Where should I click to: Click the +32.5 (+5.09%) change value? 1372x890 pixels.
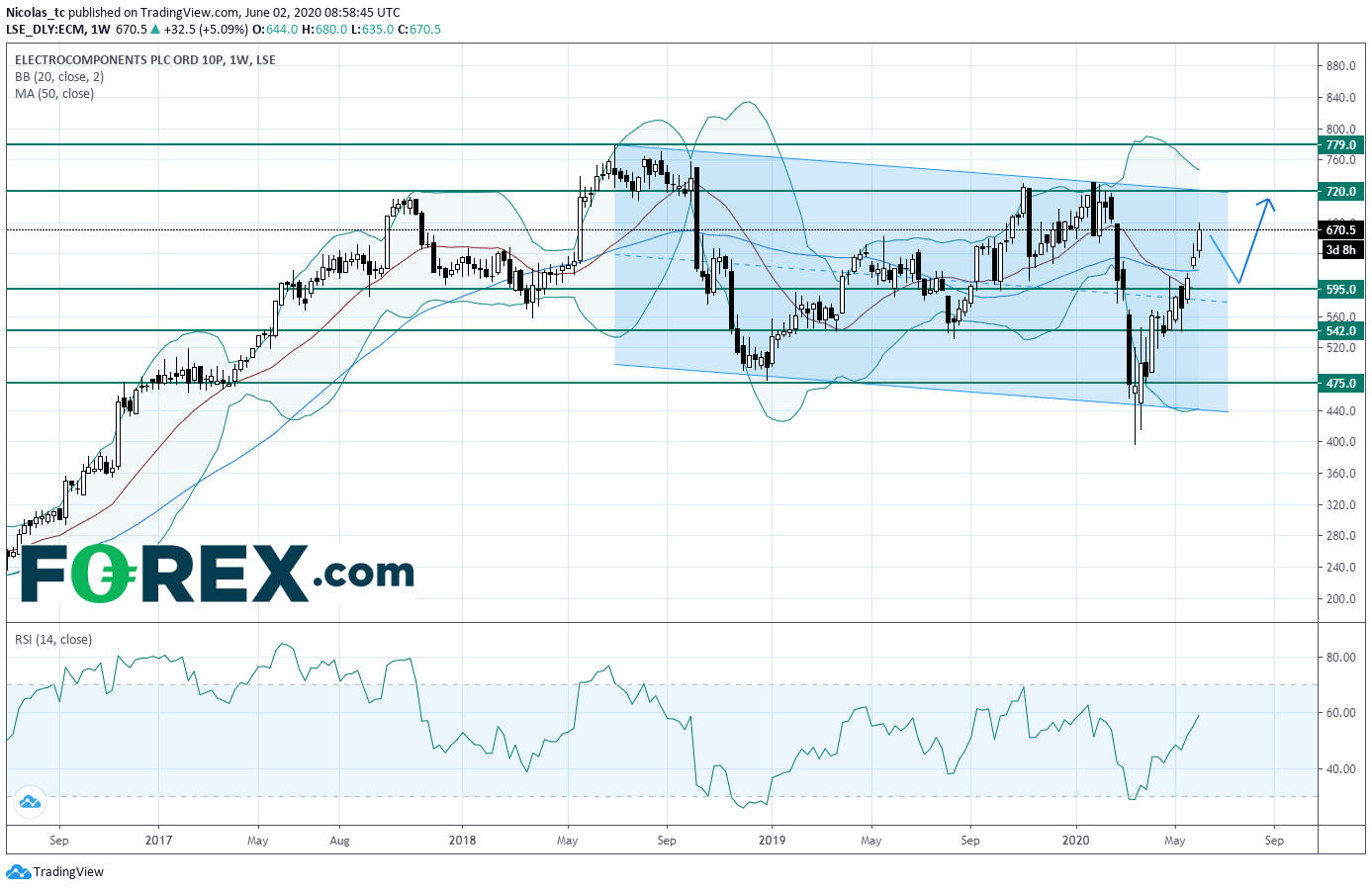point(206,30)
